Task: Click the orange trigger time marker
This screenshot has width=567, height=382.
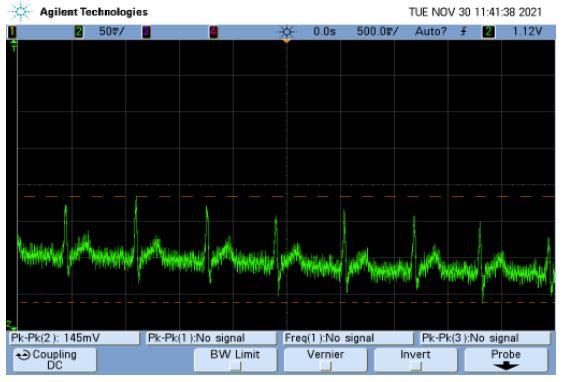Action: (x=286, y=42)
